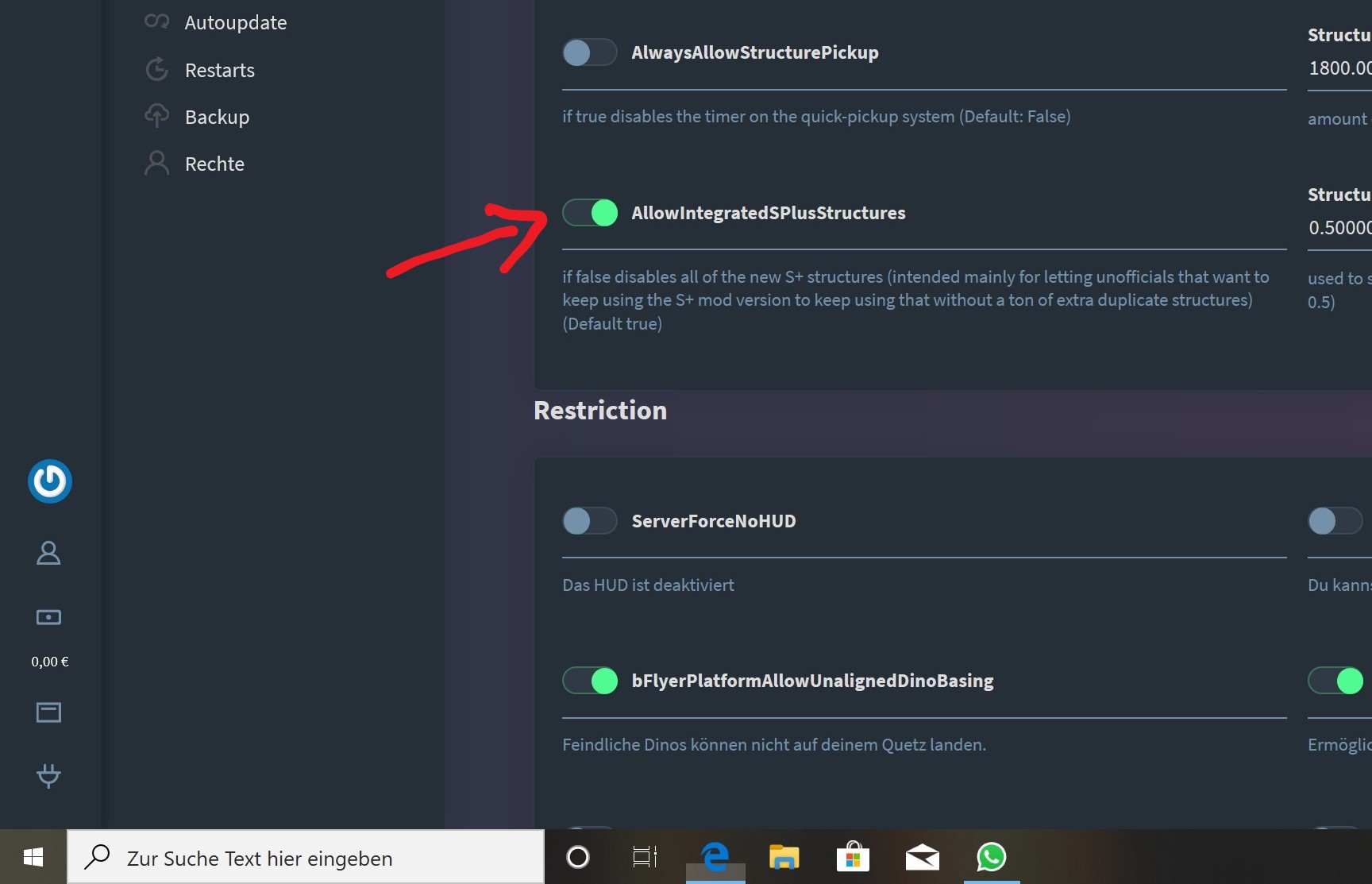Screen dimensions: 1372x884
Task: Open the Restarts menu item
Action: tap(220, 70)
